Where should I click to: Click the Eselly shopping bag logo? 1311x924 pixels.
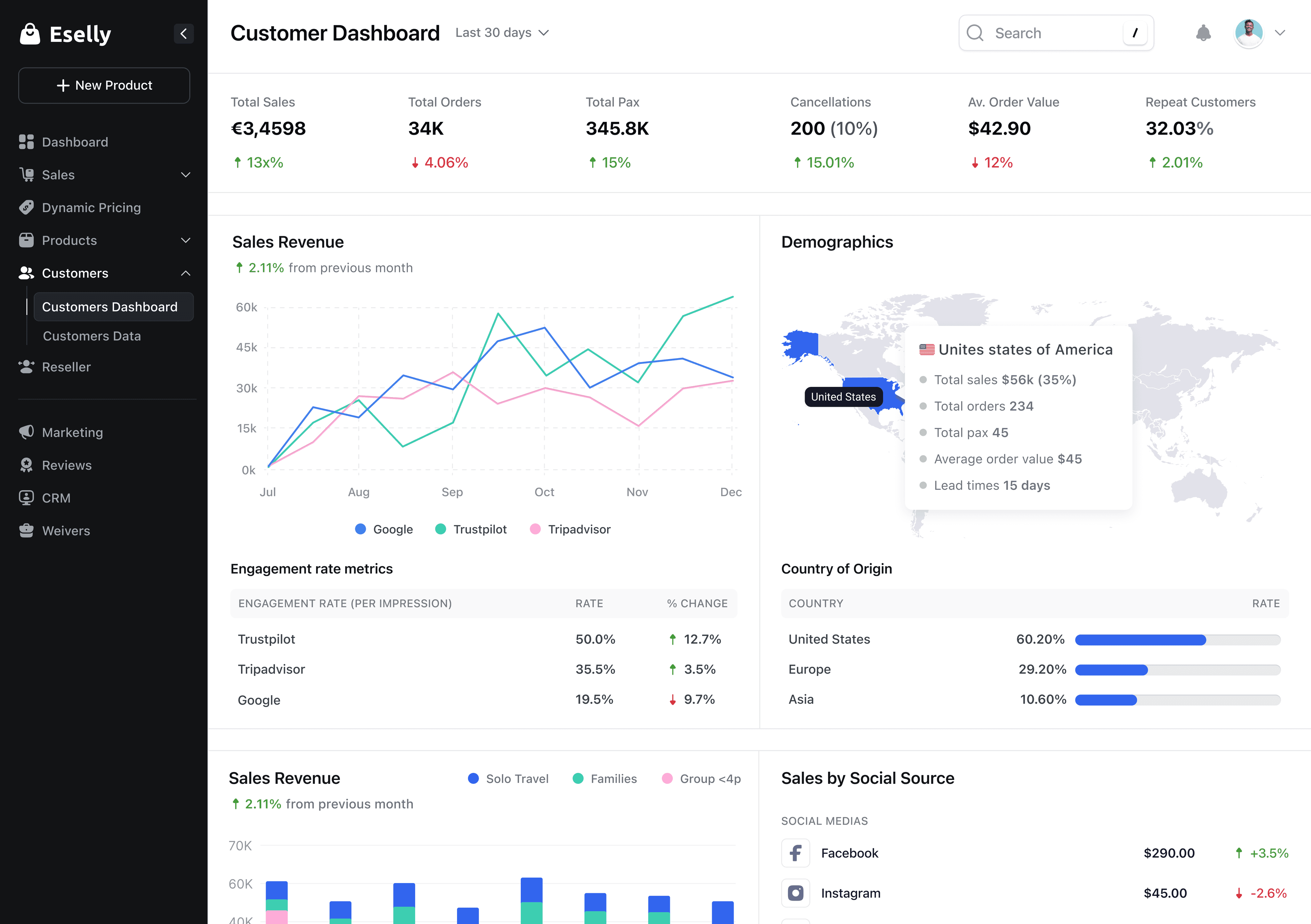pyautogui.click(x=30, y=34)
